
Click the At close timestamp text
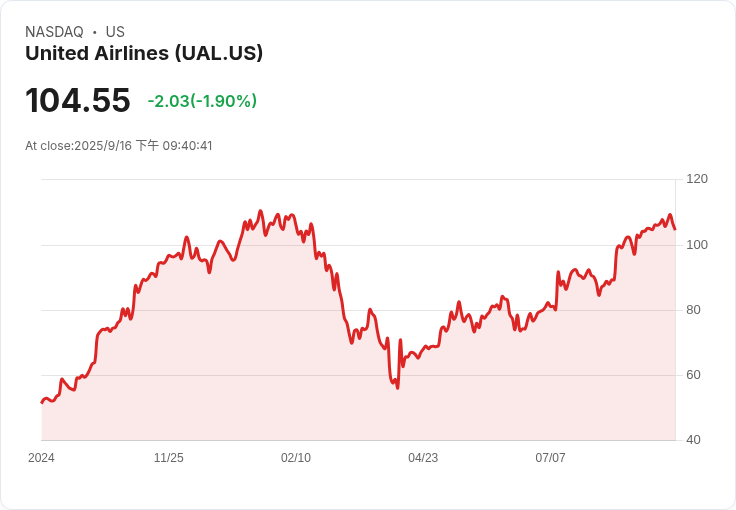(x=119, y=146)
